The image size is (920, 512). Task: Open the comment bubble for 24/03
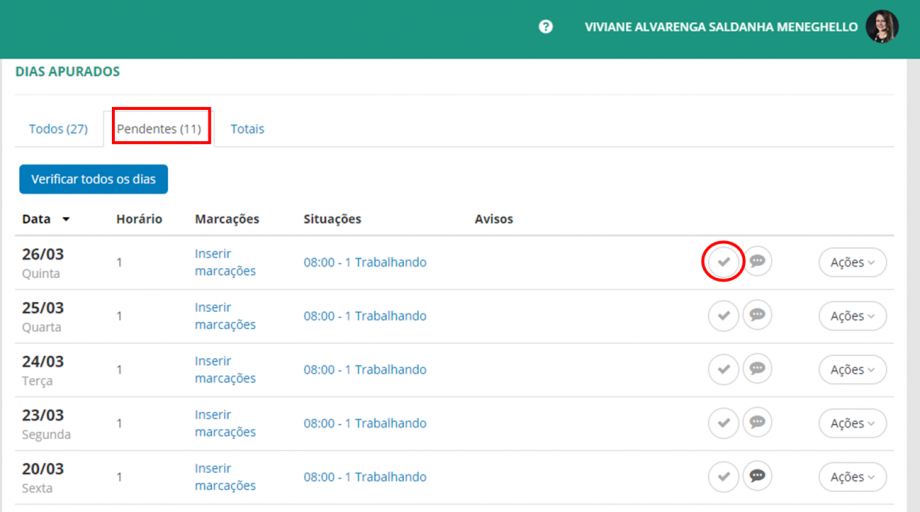click(758, 370)
